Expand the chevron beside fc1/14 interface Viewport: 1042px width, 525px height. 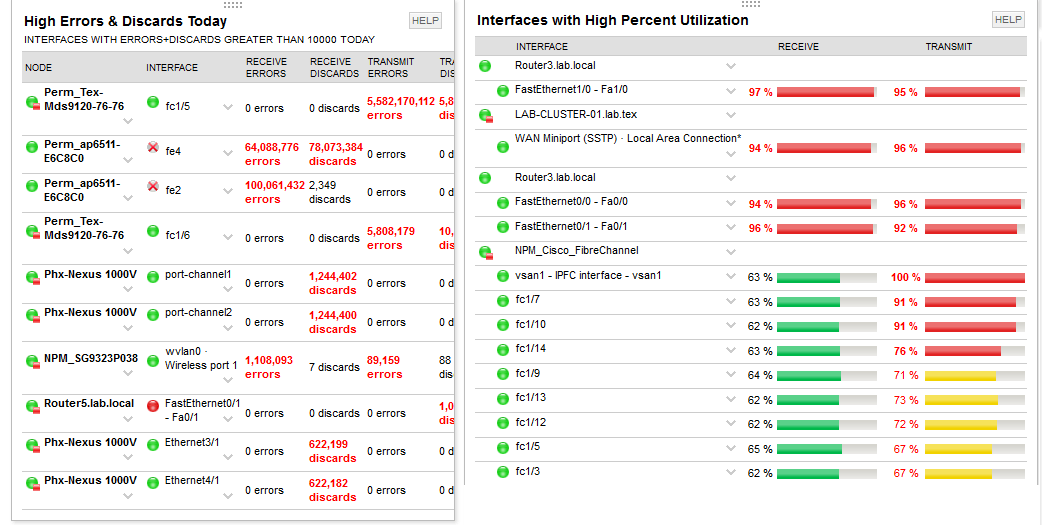(x=731, y=350)
